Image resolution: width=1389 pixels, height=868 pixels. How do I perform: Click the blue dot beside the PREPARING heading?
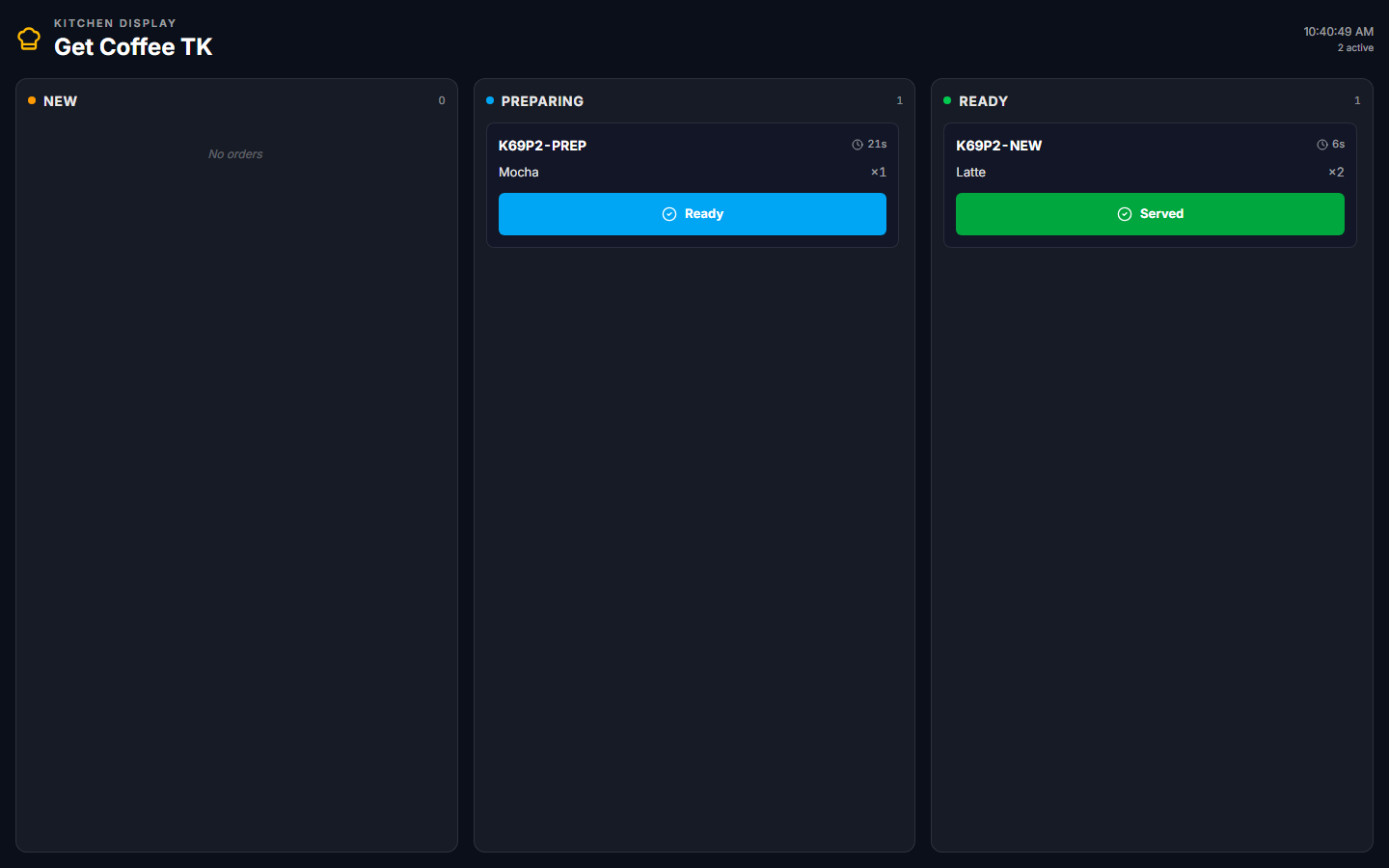point(490,100)
